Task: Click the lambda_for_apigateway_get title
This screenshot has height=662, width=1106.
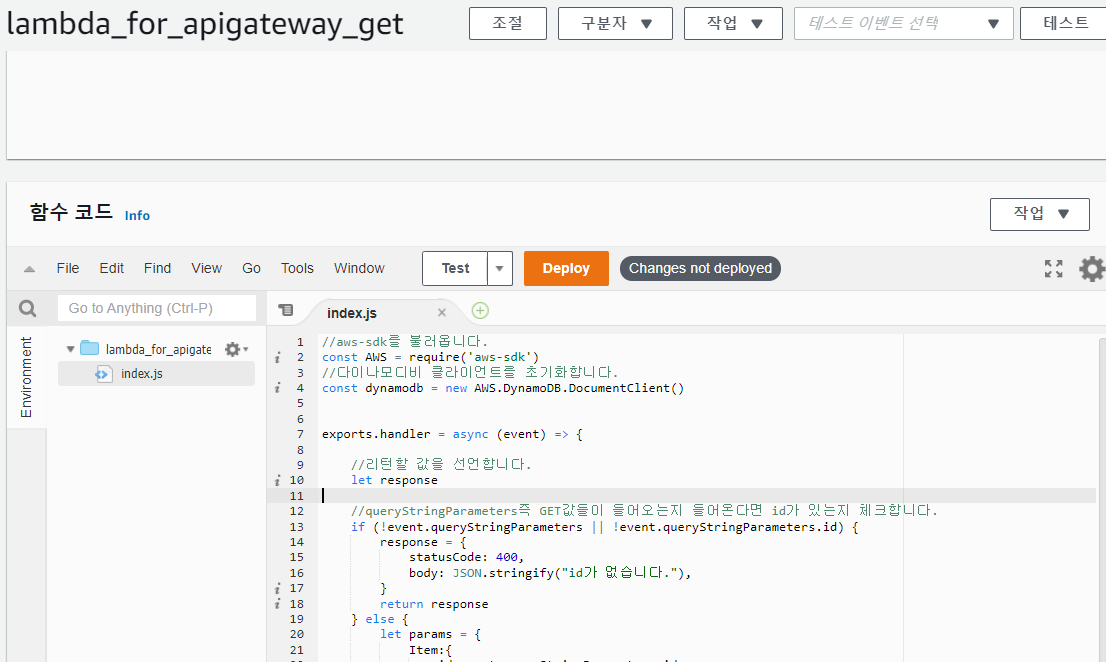Action: tap(205, 24)
